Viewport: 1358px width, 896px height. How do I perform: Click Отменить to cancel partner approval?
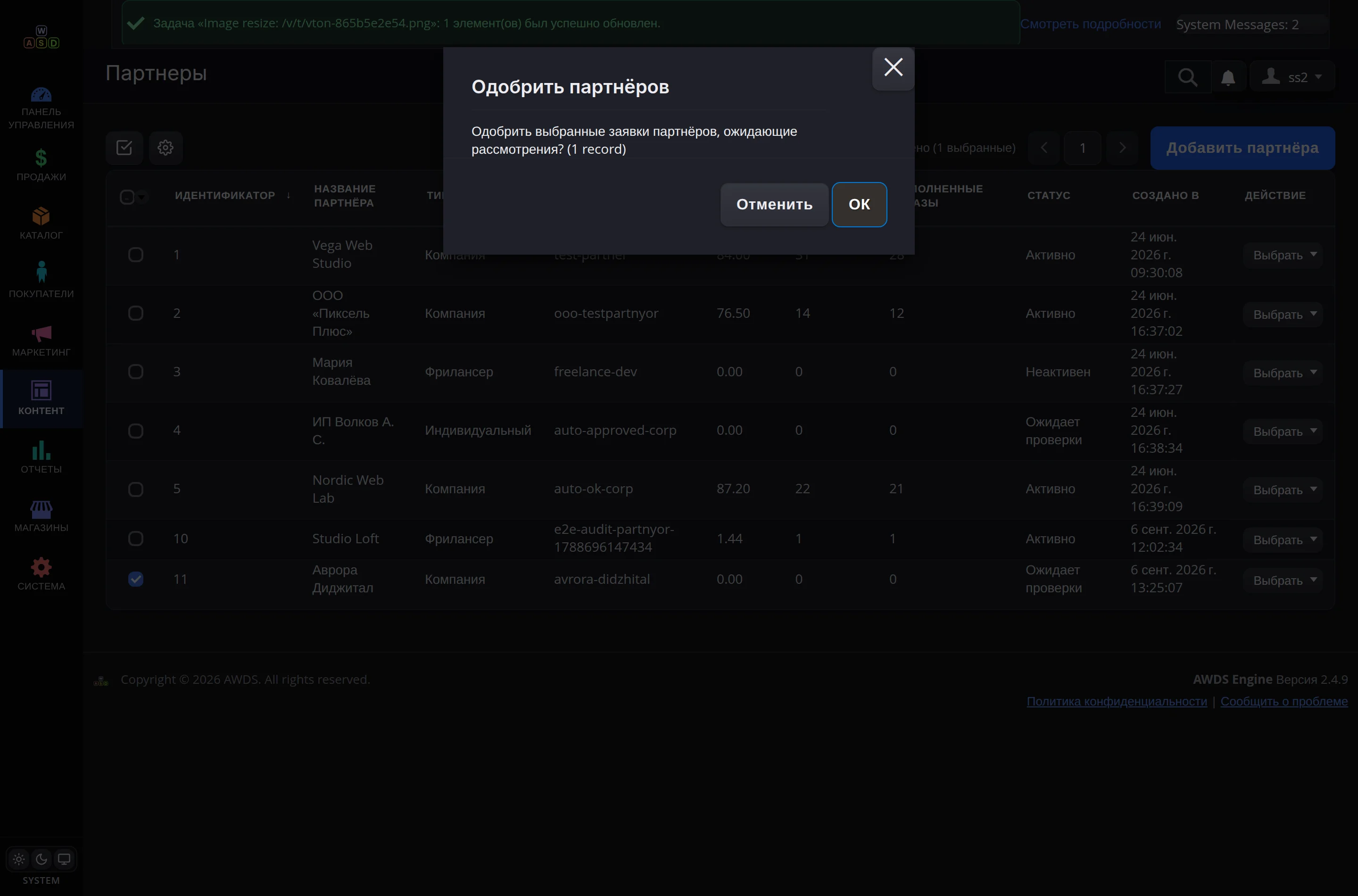coord(774,205)
